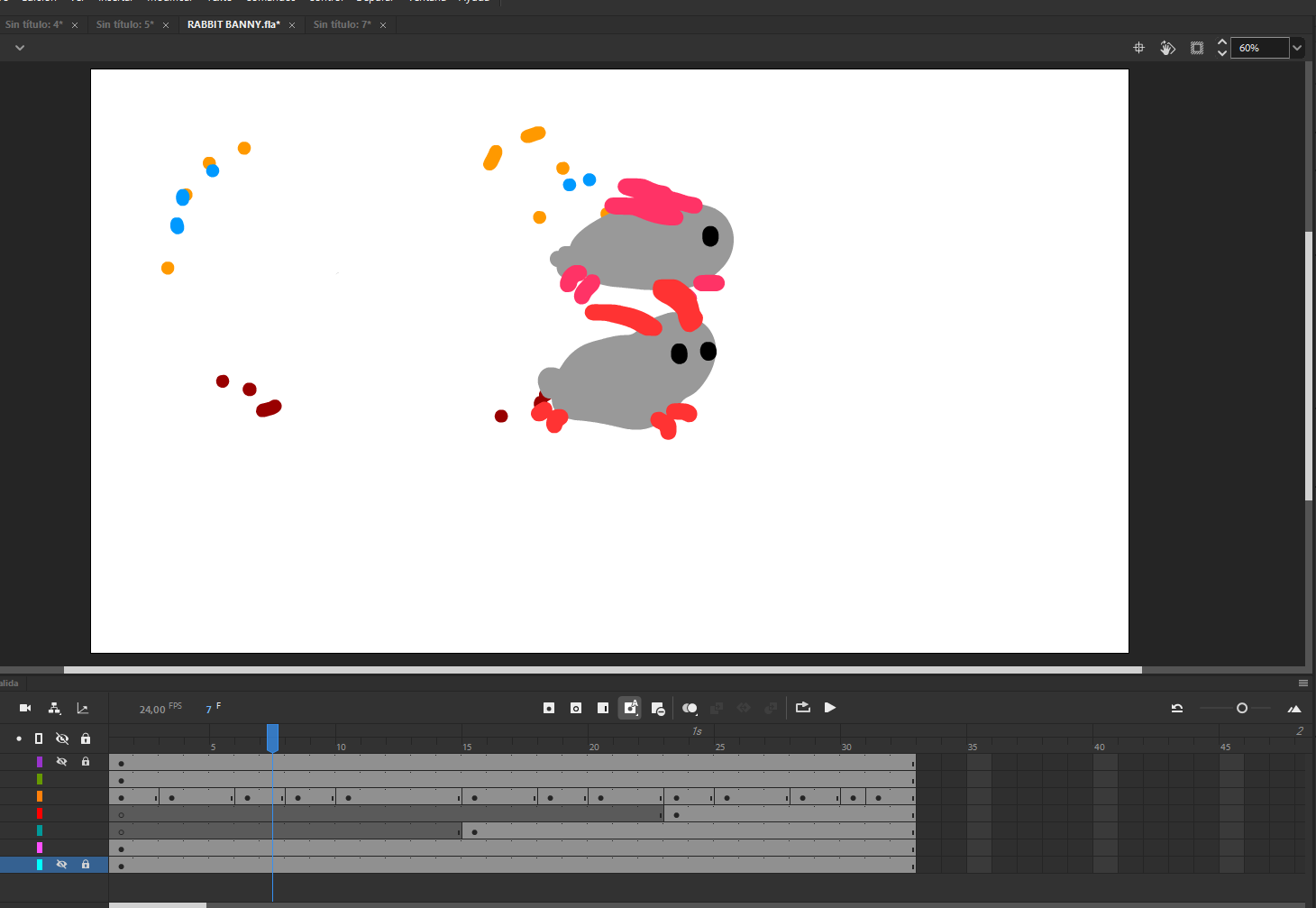
Task: Click the cyan layer color swatch
Action: click(x=40, y=865)
